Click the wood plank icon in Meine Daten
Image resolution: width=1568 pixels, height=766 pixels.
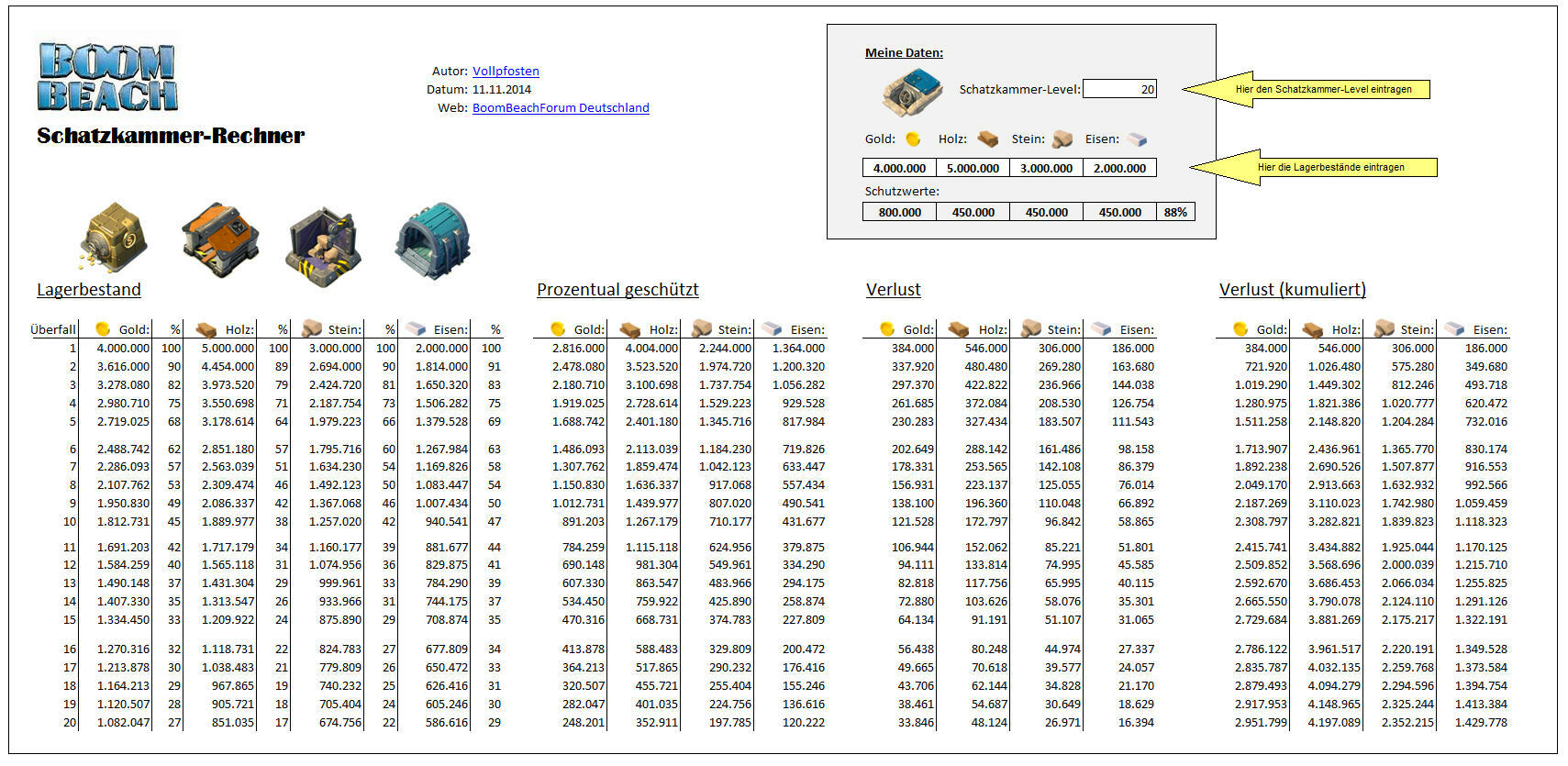(987, 139)
